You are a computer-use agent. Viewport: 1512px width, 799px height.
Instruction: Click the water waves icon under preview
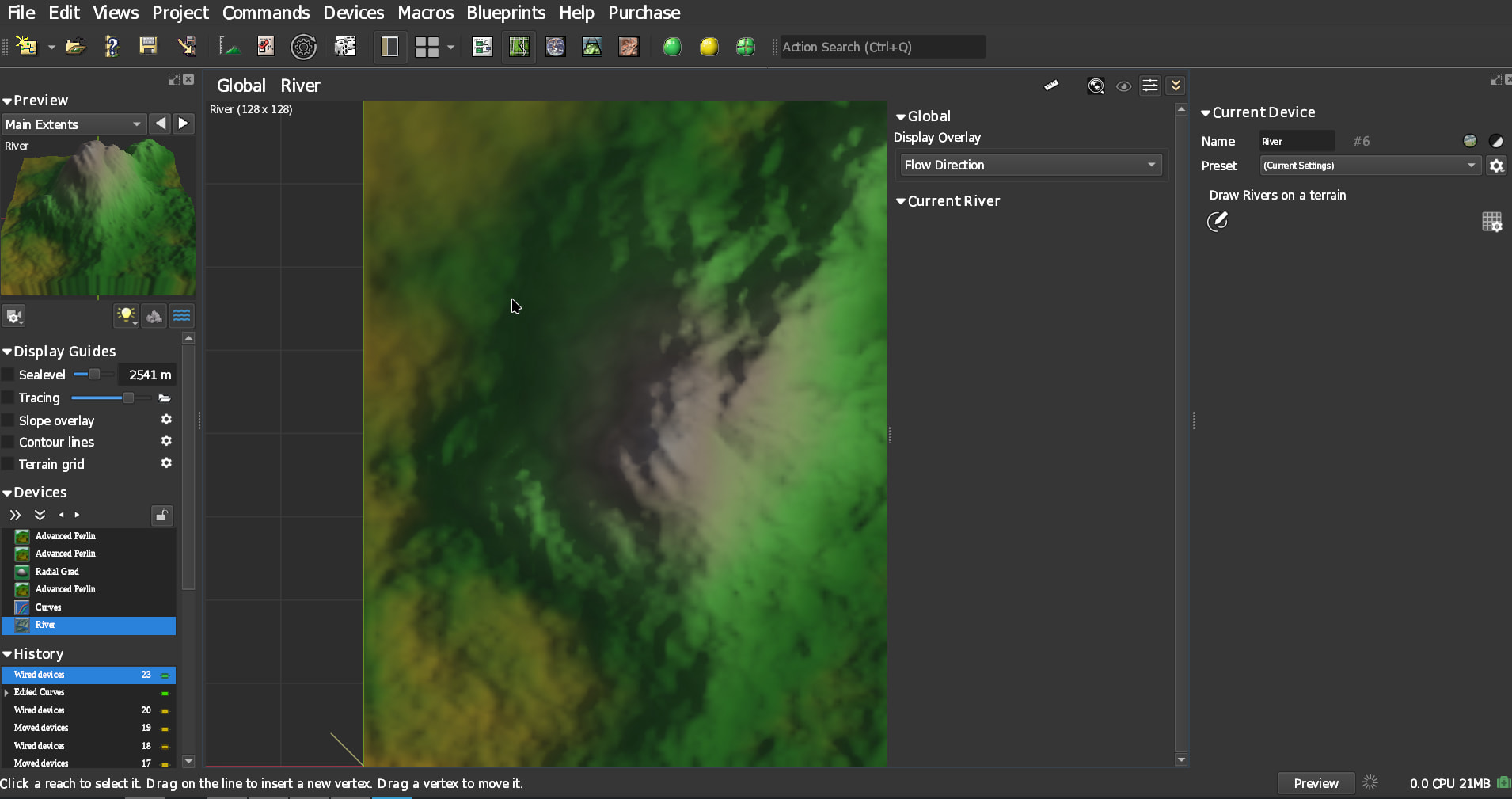182,316
